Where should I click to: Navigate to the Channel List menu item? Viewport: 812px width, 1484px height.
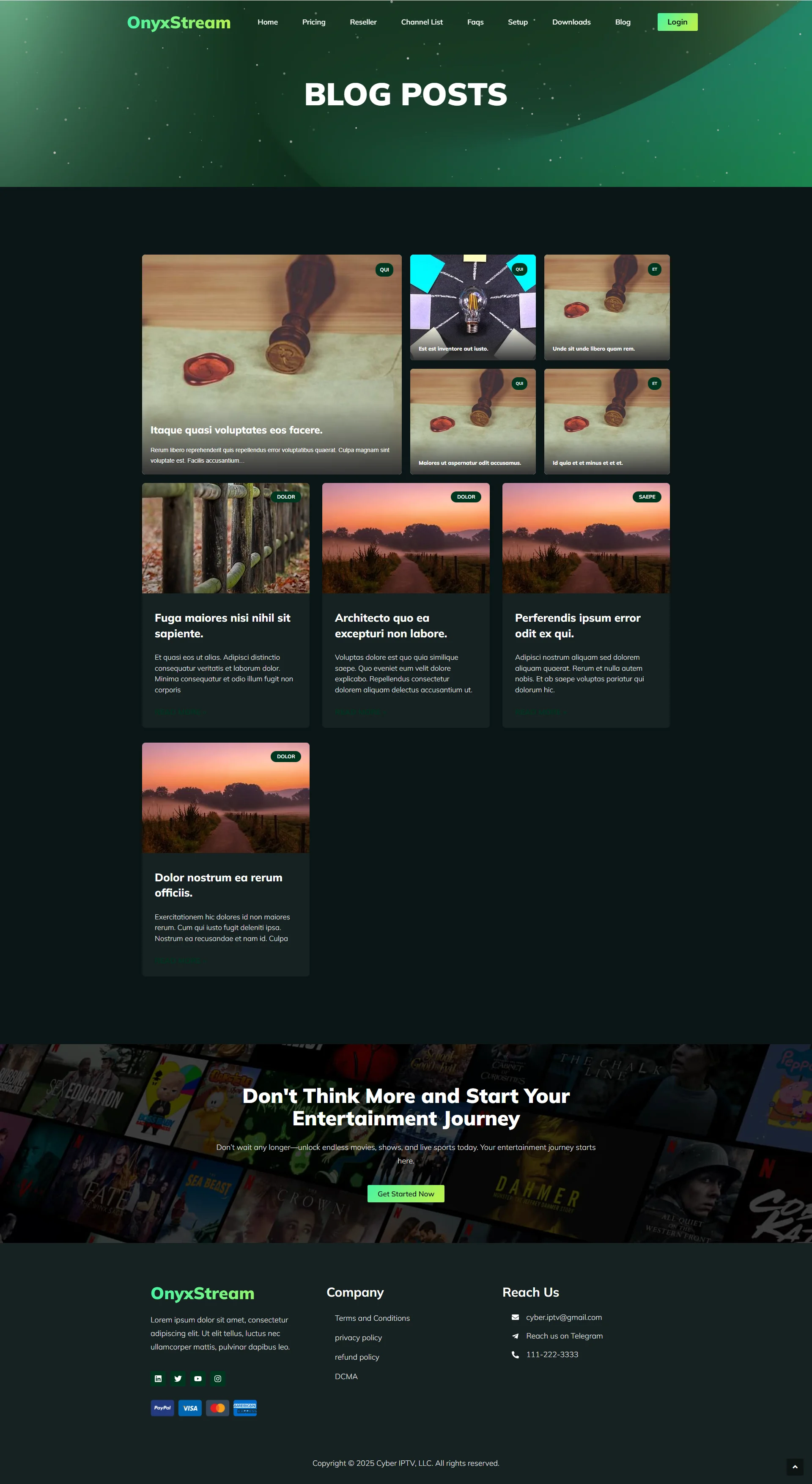point(422,22)
